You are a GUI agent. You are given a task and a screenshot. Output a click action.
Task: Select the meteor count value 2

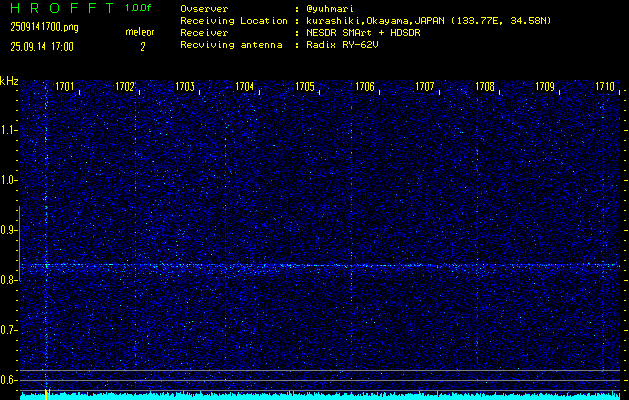(x=143, y=47)
